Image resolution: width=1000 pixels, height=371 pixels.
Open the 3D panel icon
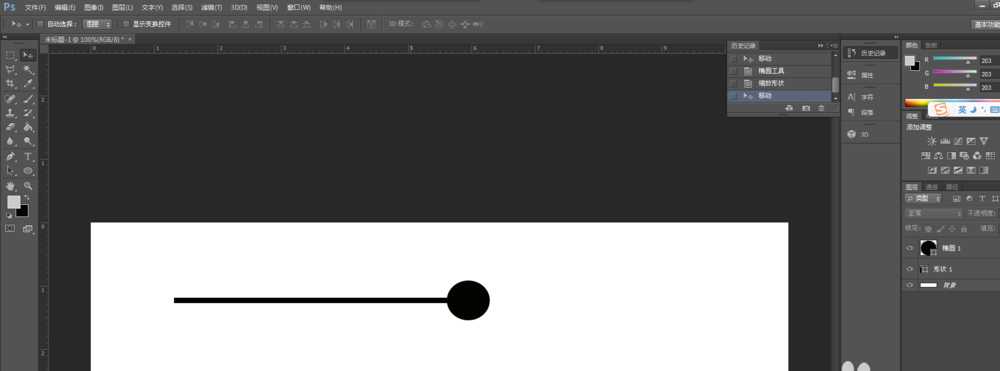[851, 135]
